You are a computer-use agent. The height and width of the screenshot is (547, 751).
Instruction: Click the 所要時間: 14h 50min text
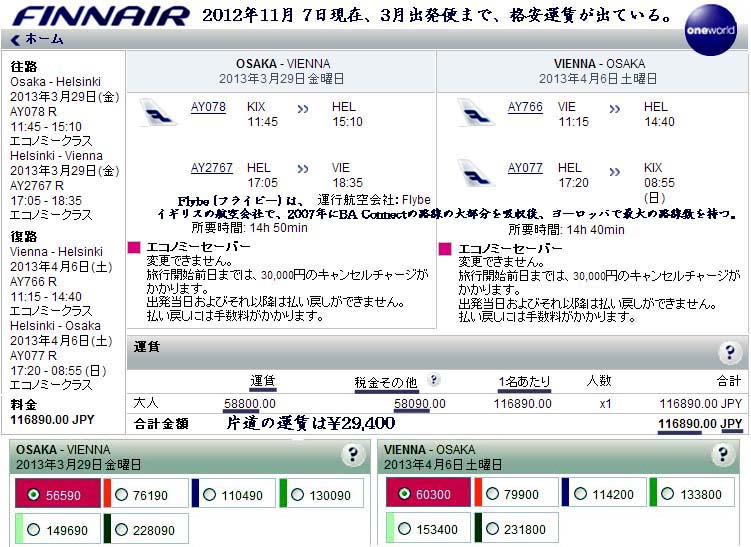[x=250, y=228]
